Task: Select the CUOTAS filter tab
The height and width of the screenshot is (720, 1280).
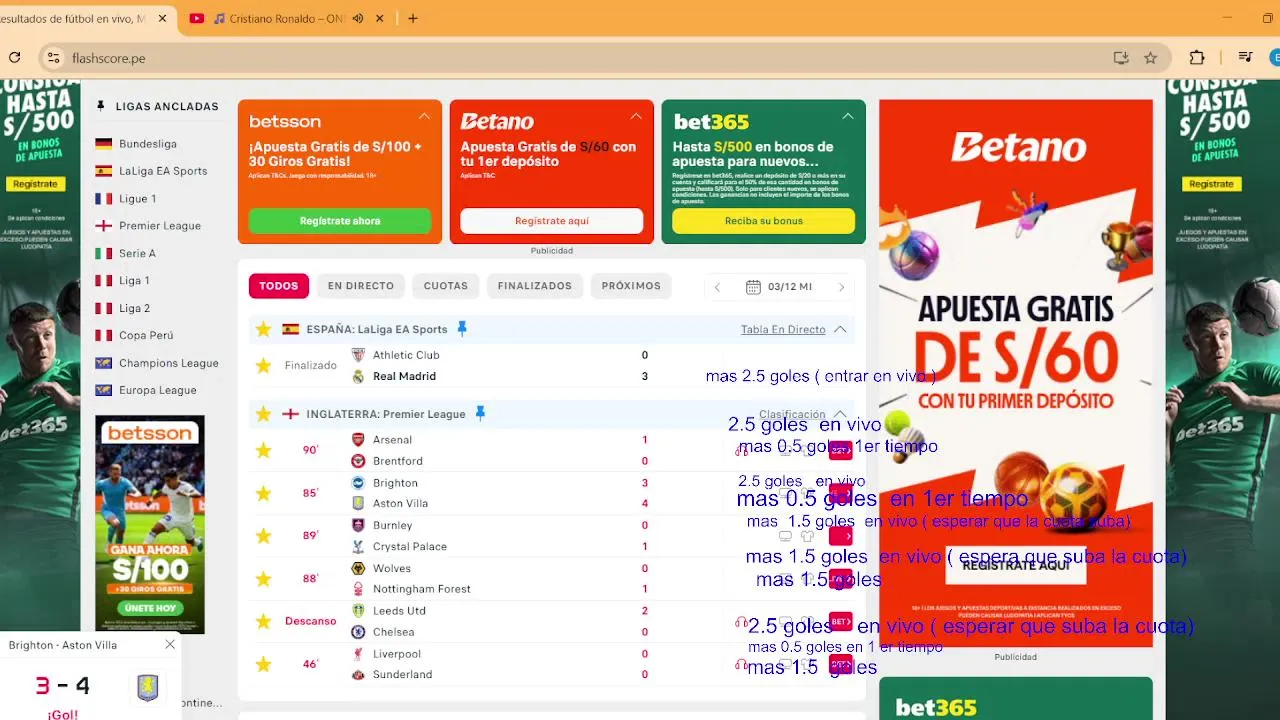Action: (446, 286)
